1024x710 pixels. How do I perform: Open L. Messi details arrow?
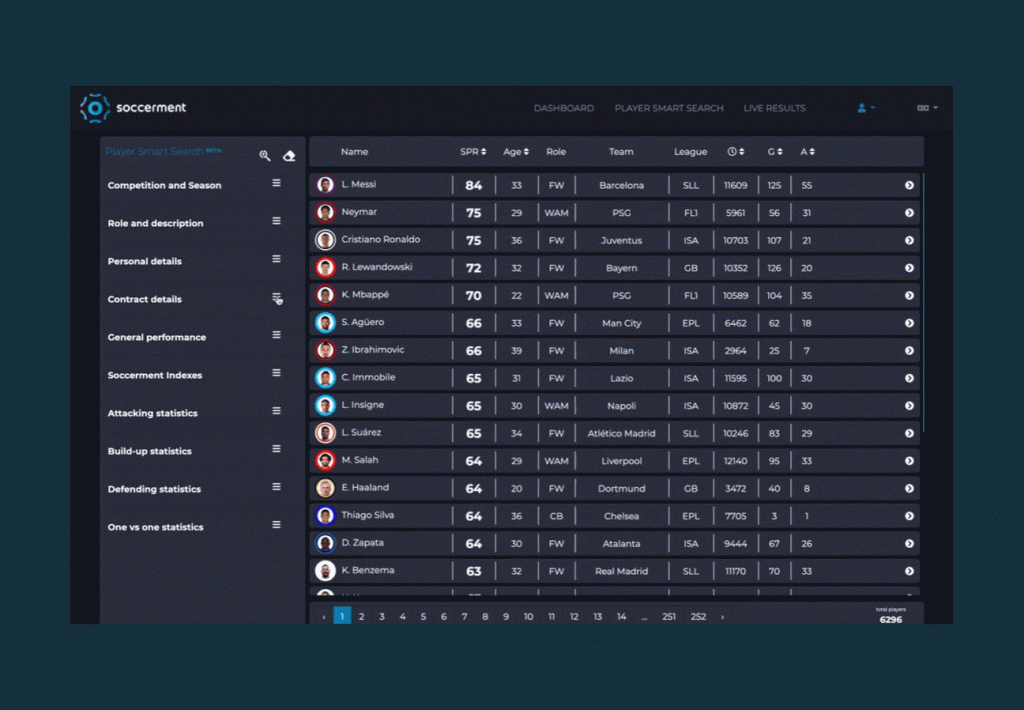click(x=909, y=186)
